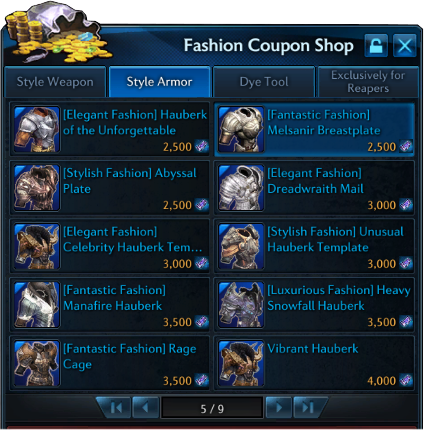Select the Abyssal Plate item icon
Screen dimensions: 424x430
point(37,188)
